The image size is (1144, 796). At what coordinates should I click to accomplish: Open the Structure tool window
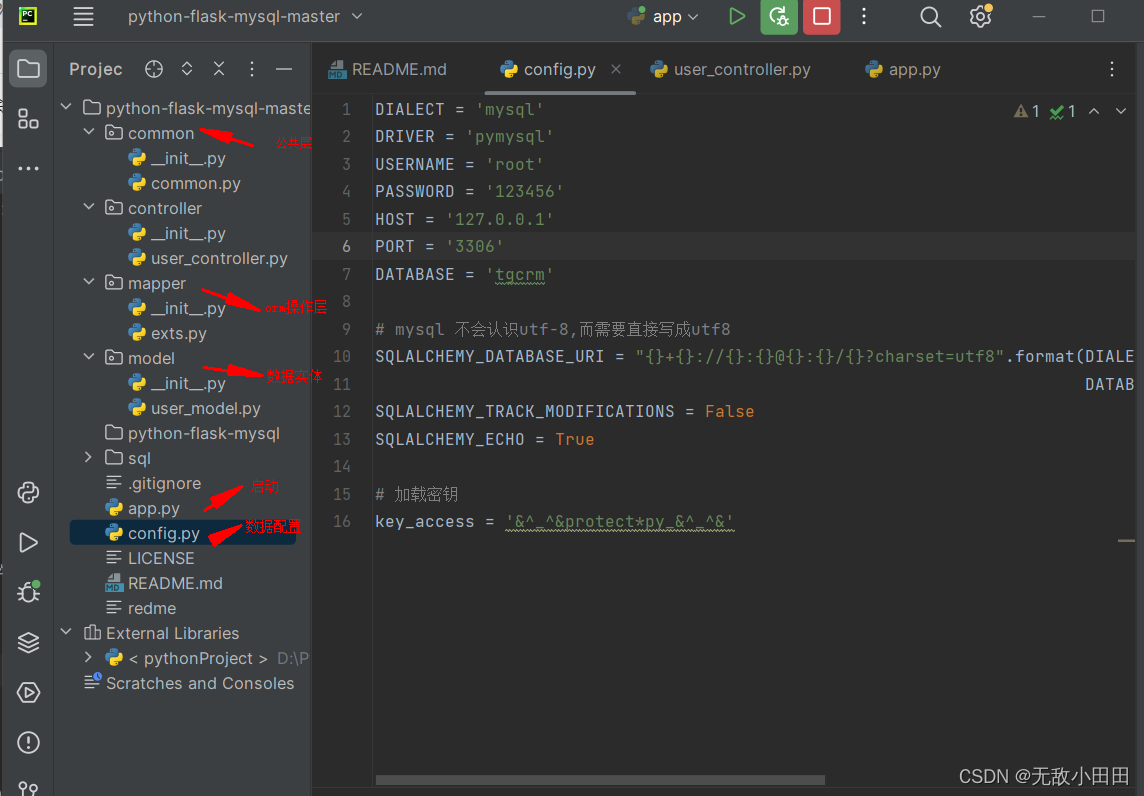(x=27, y=118)
